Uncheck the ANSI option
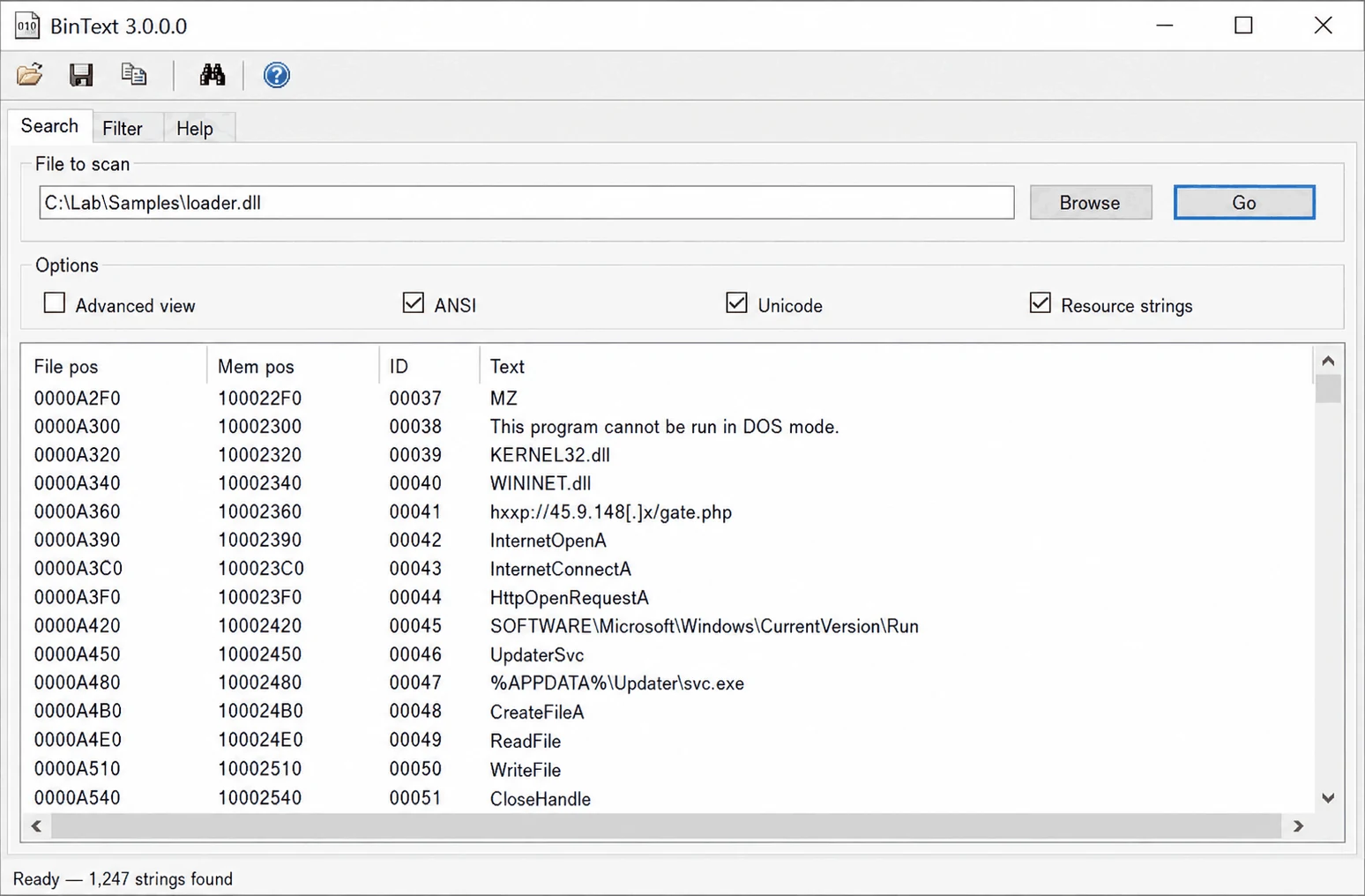This screenshot has height=896, width=1365. [414, 303]
